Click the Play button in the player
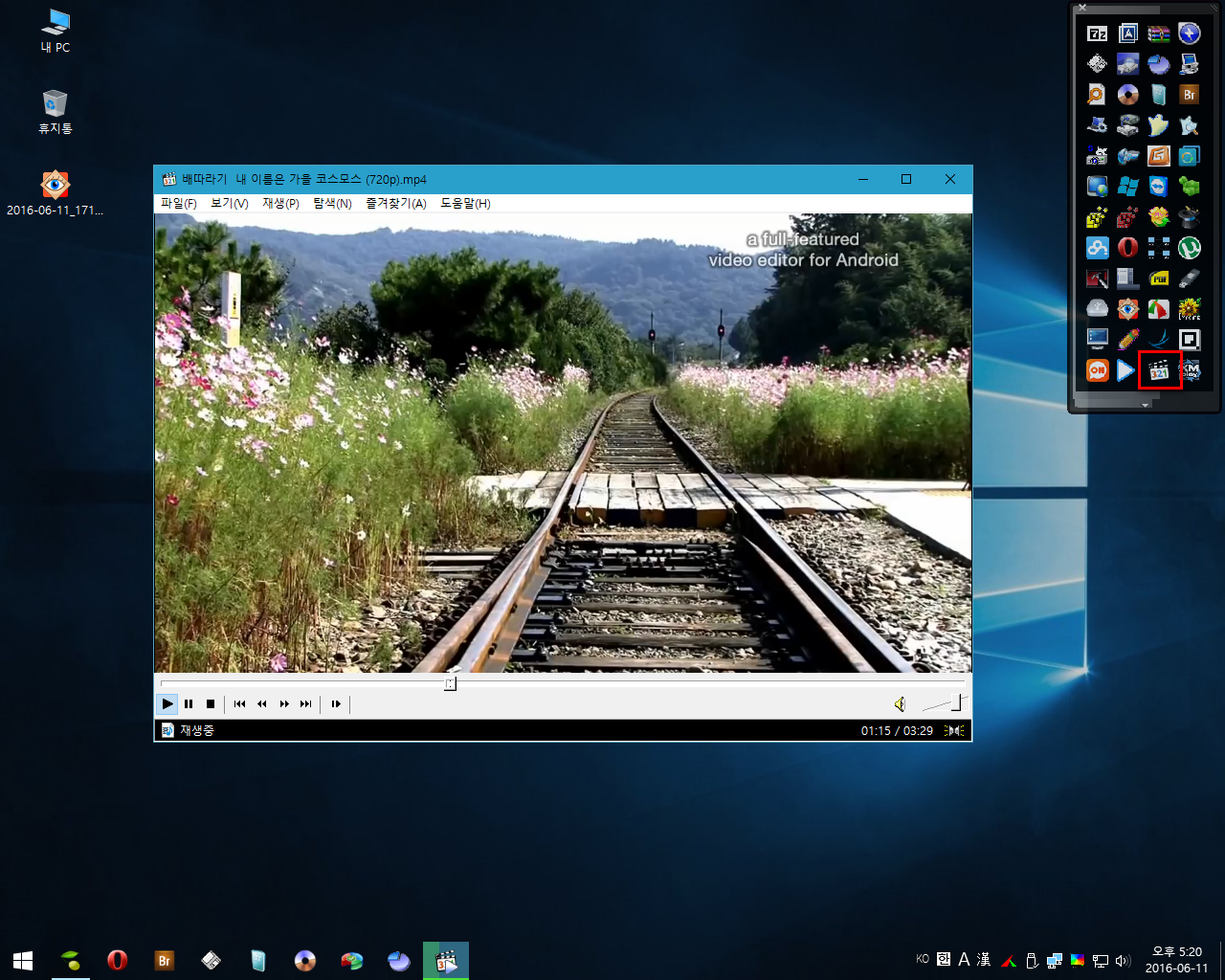1225x980 pixels. pyautogui.click(x=167, y=704)
